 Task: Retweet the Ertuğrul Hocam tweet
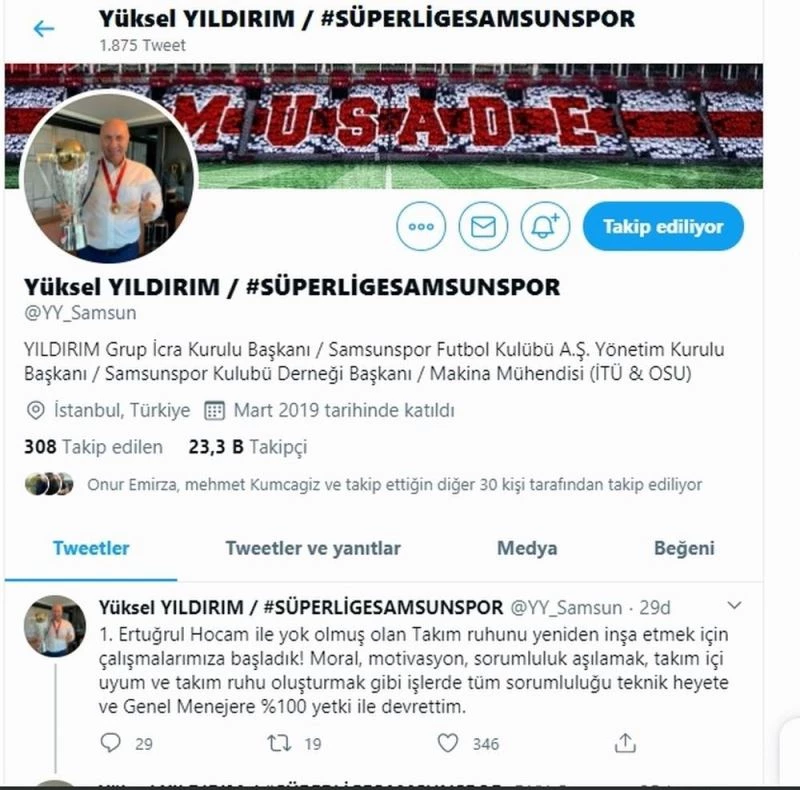click(x=280, y=743)
